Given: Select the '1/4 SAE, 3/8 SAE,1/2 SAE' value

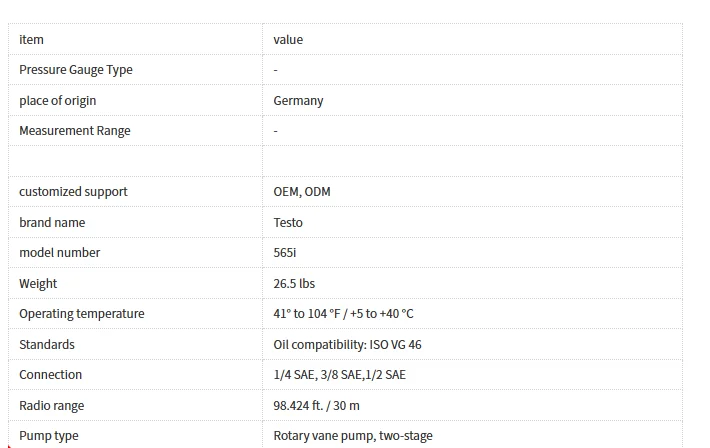Looking at the screenshot, I should point(340,375).
